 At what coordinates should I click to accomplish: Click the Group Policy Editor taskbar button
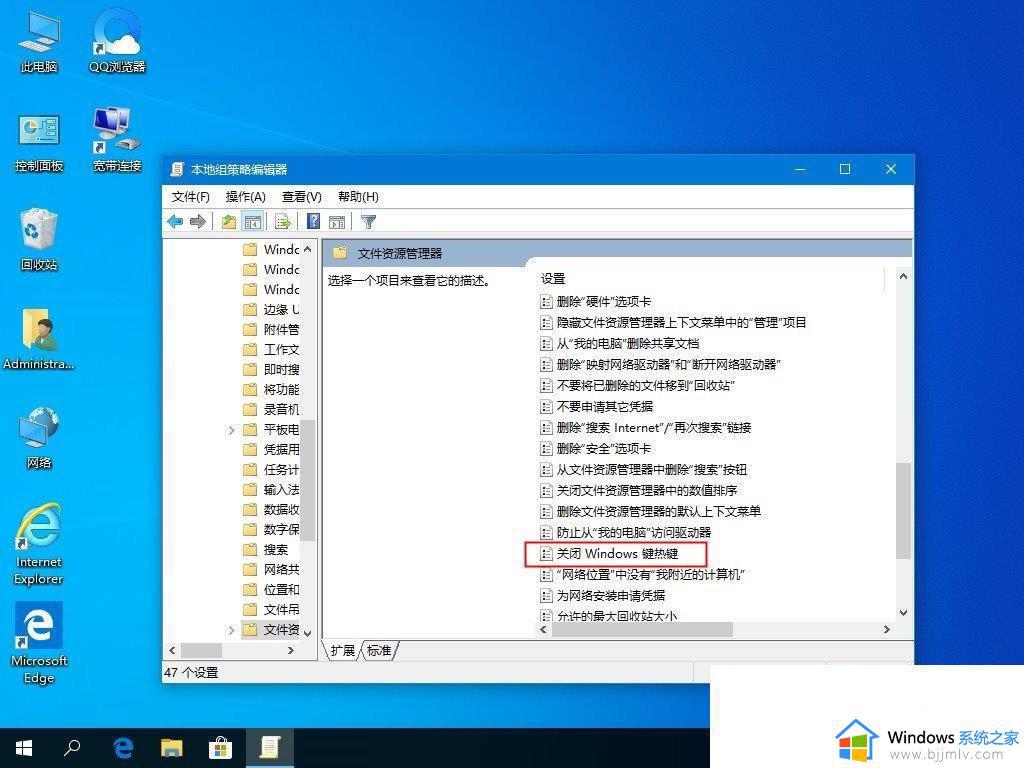coord(270,748)
